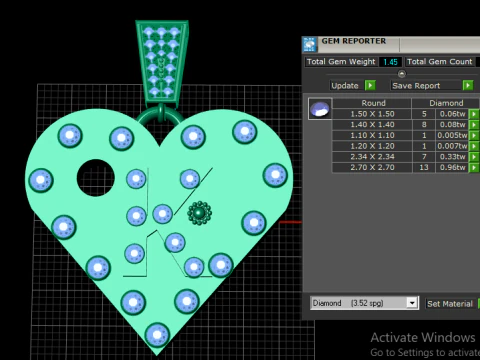Select the 1.40 X 1.40 size cell
This screenshot has width=480, height=360.
coord(372,125)
